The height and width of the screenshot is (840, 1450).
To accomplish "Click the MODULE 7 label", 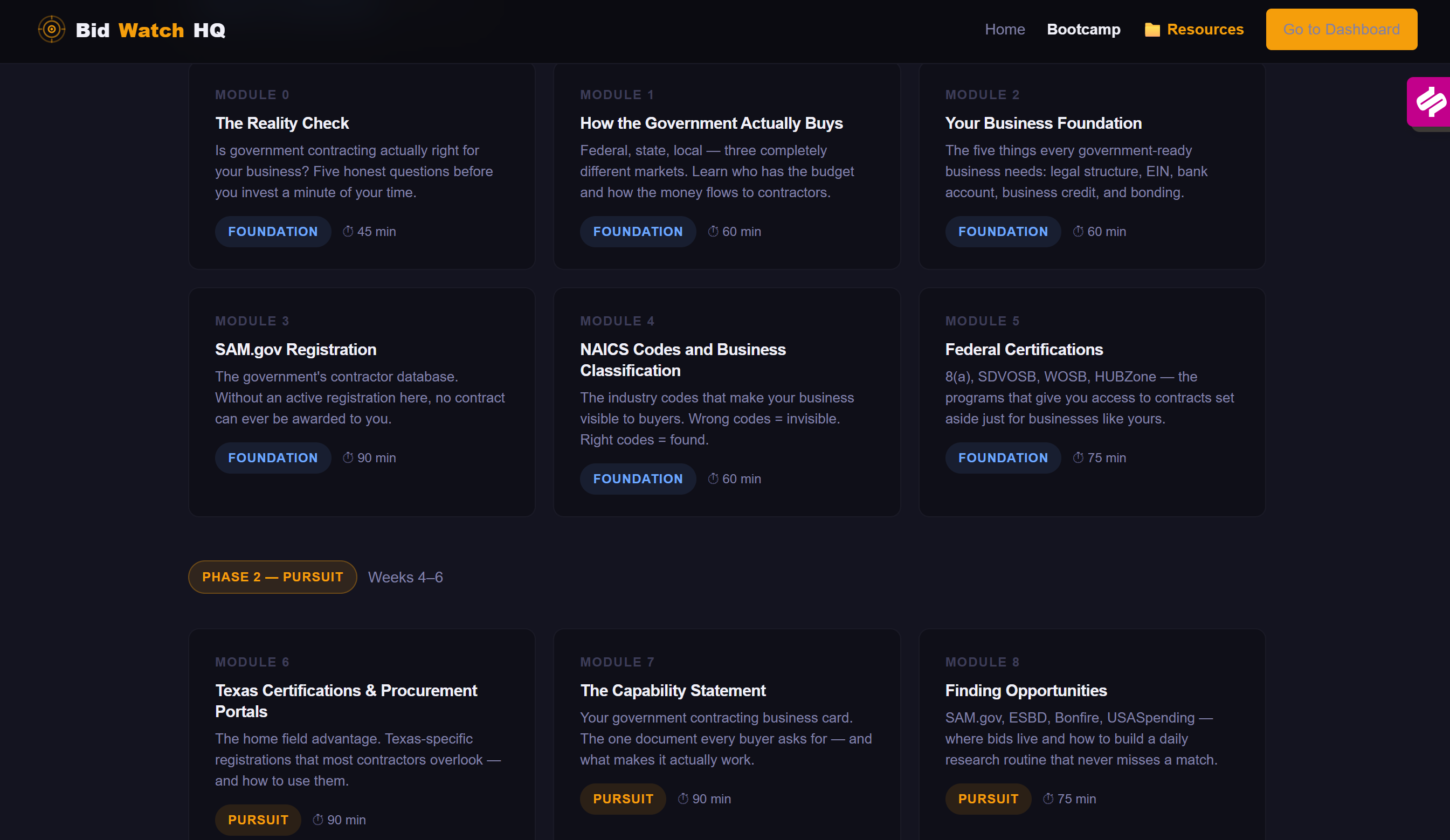I will (617, 662).
